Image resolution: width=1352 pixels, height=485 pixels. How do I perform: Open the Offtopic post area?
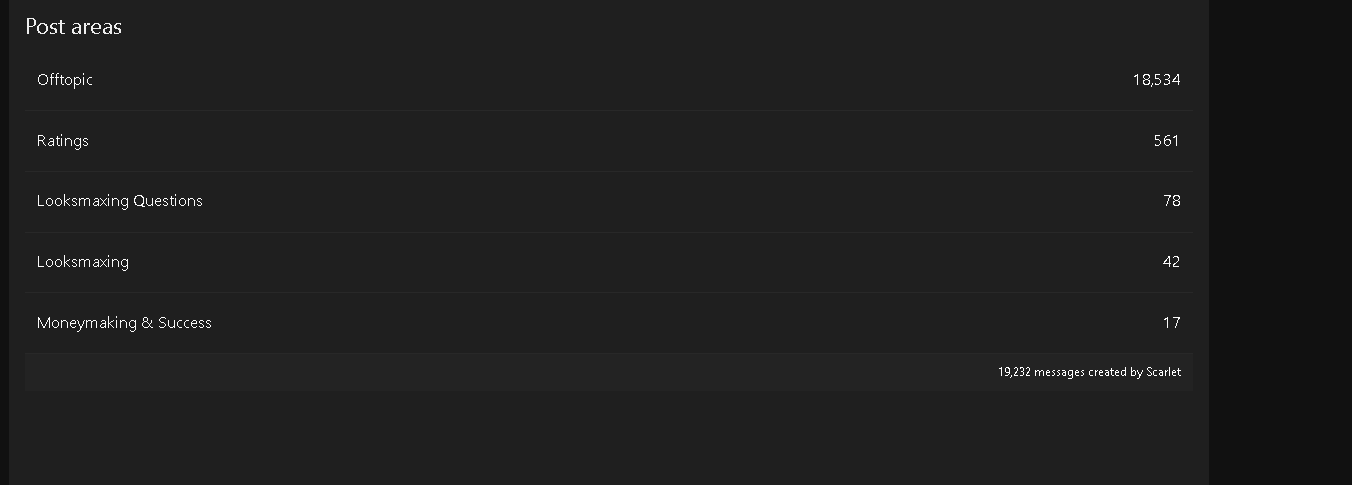[x=65, y=80]
